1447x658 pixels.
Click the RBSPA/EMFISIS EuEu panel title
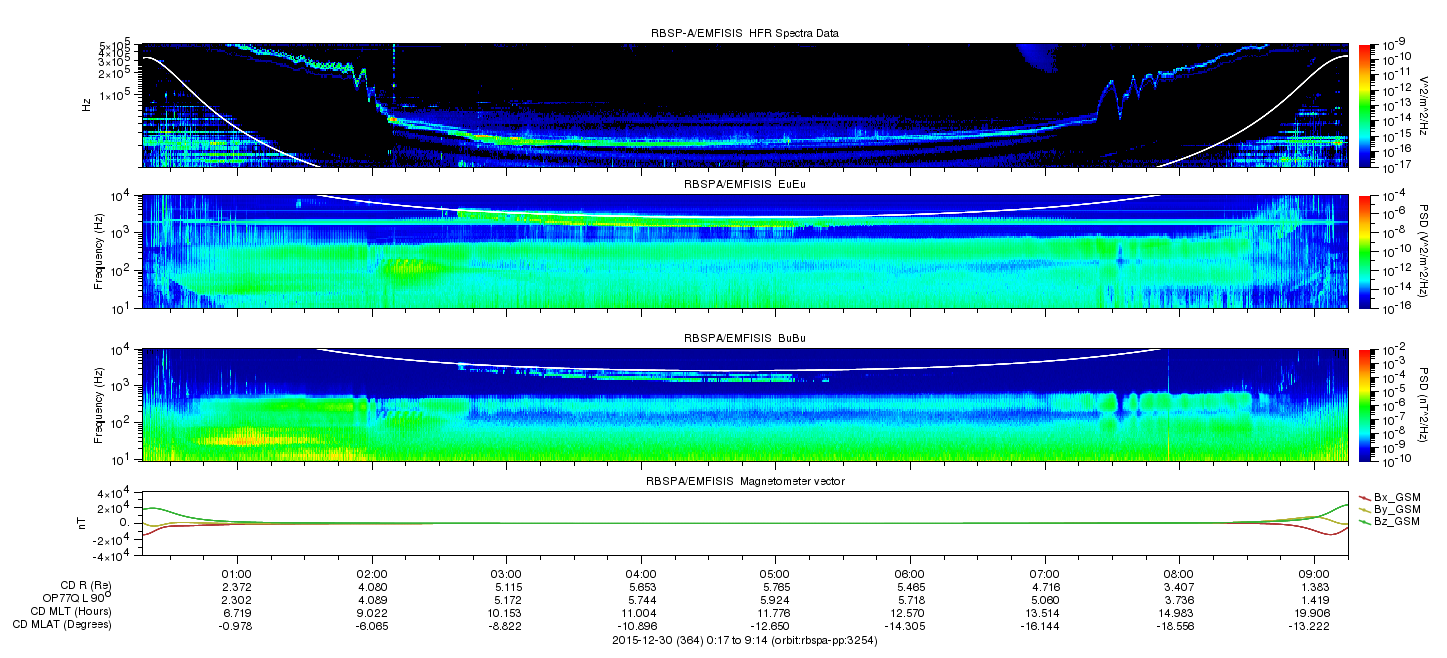[x=744, y=185]
